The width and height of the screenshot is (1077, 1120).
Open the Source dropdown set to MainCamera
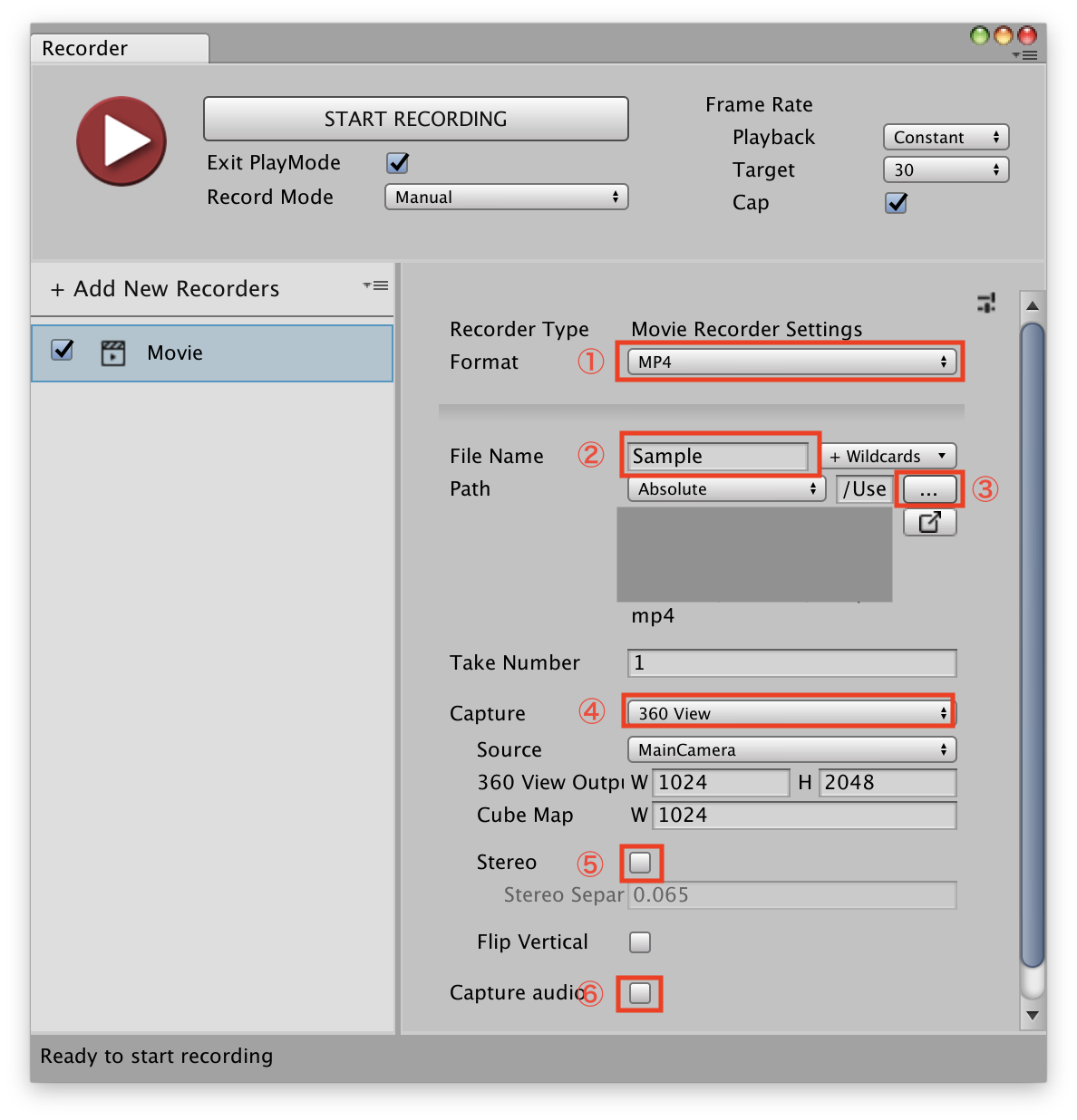790,749
